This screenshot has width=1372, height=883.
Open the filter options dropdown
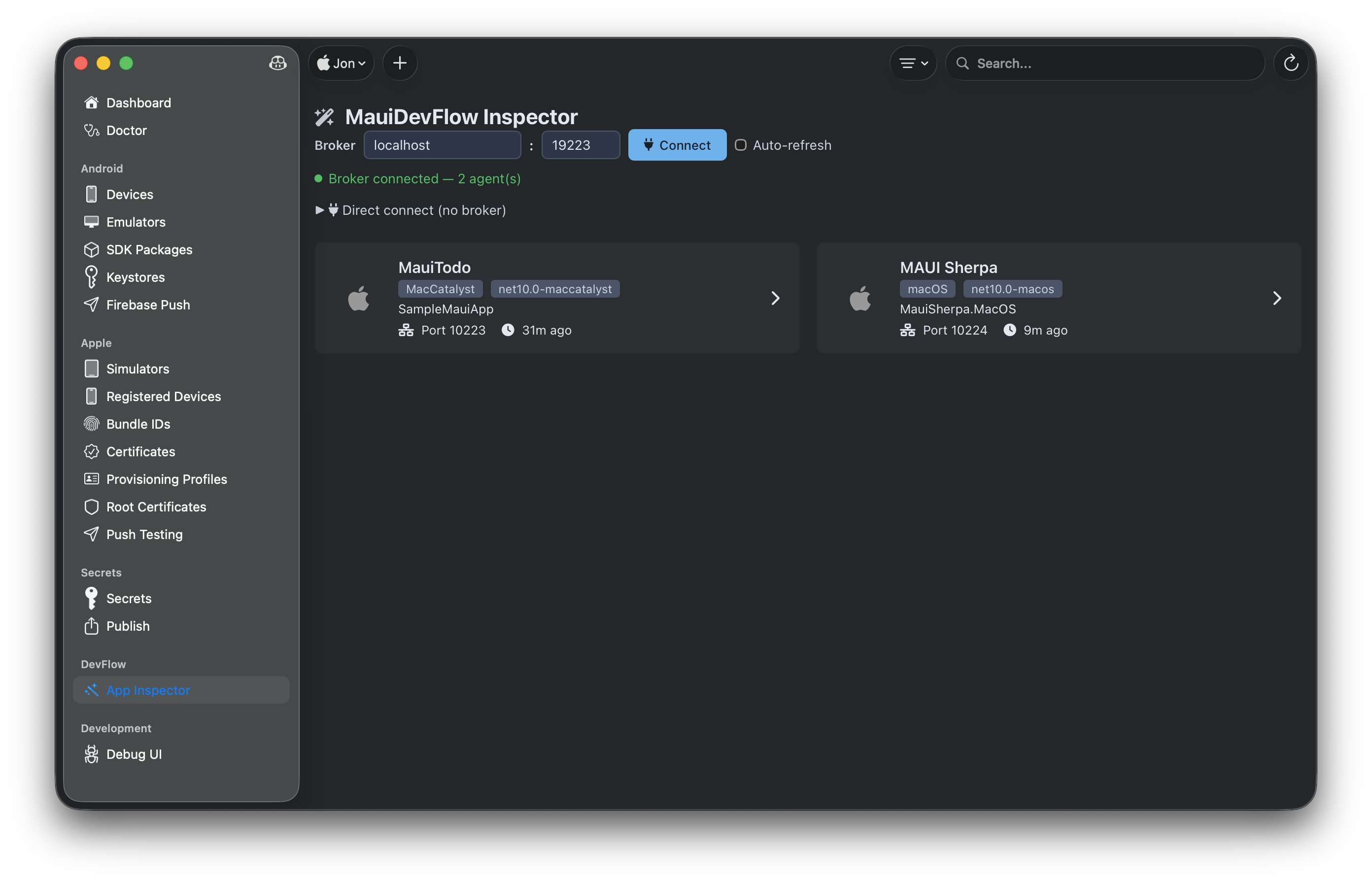913,63
